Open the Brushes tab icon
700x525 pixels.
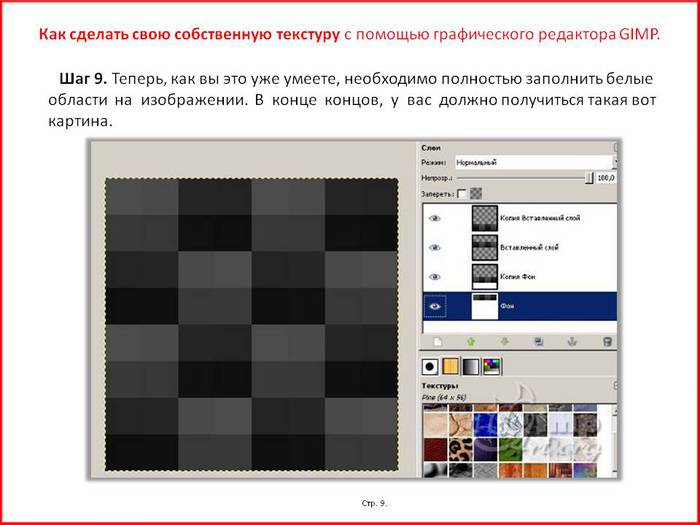pos(430,367)
